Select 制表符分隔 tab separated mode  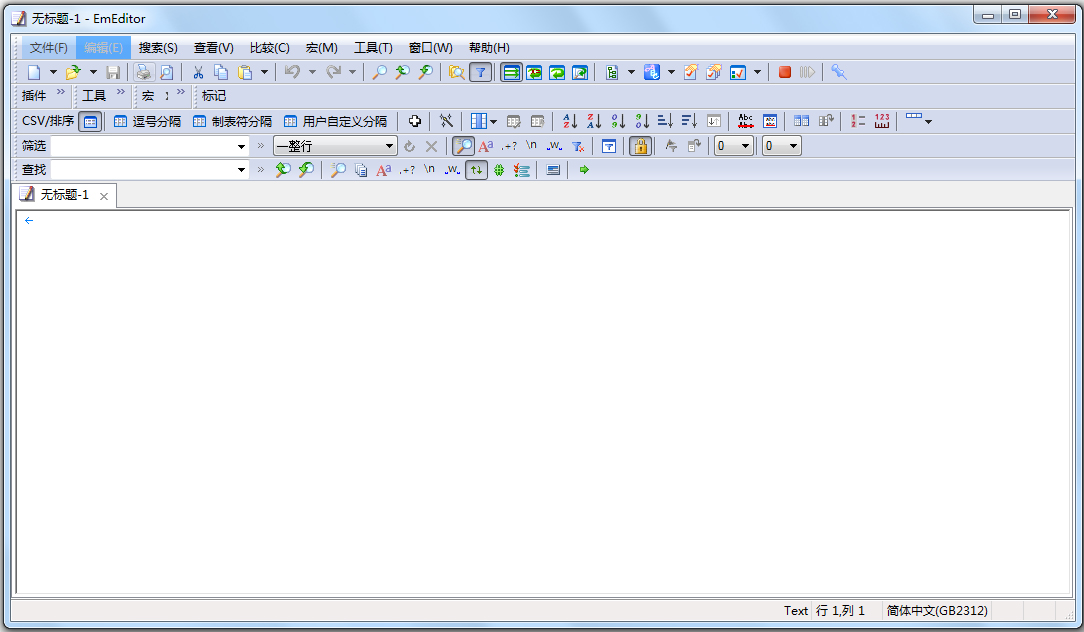pyautogui.click(x=232, y=121)
